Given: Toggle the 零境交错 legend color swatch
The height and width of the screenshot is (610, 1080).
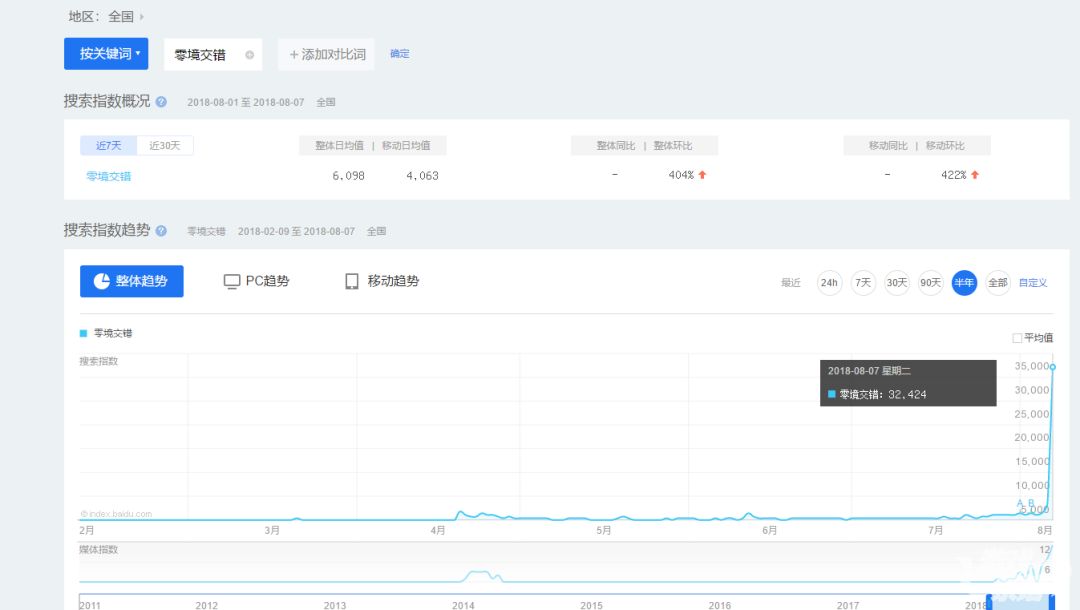Looking at the screenshot, I should coord(83,333).
